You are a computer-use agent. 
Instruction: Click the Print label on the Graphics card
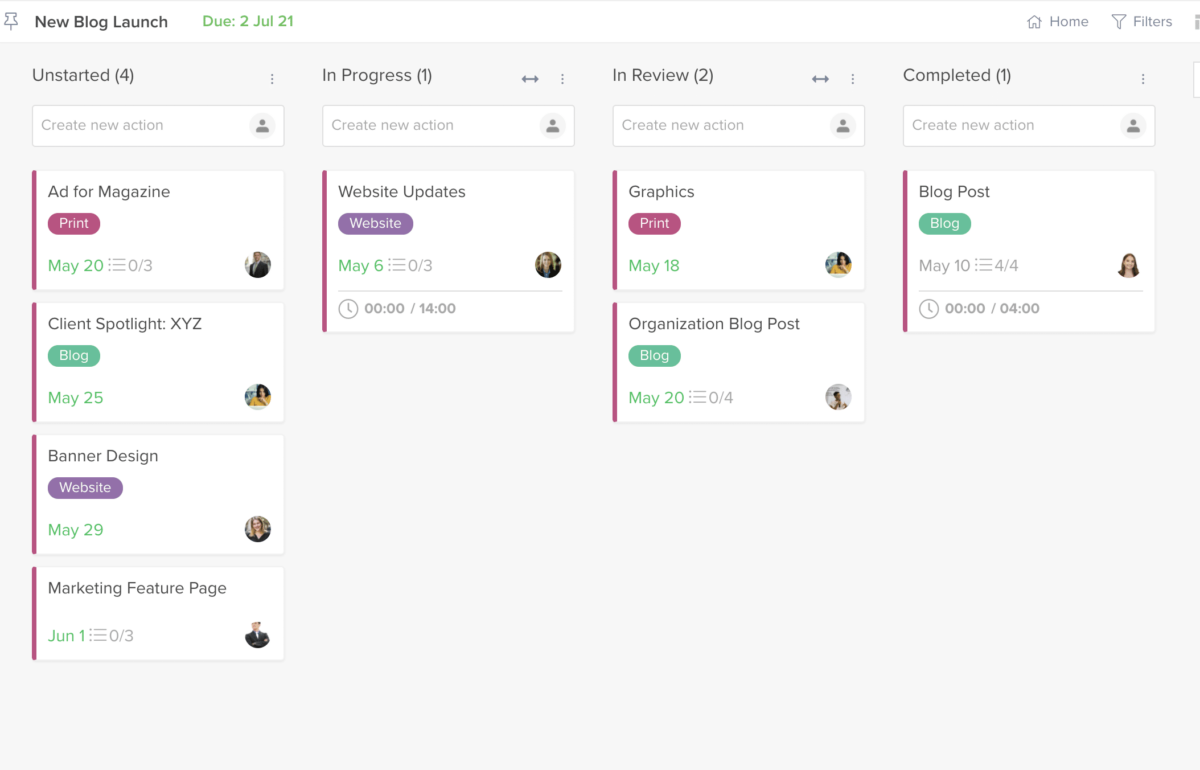point(654,223)
